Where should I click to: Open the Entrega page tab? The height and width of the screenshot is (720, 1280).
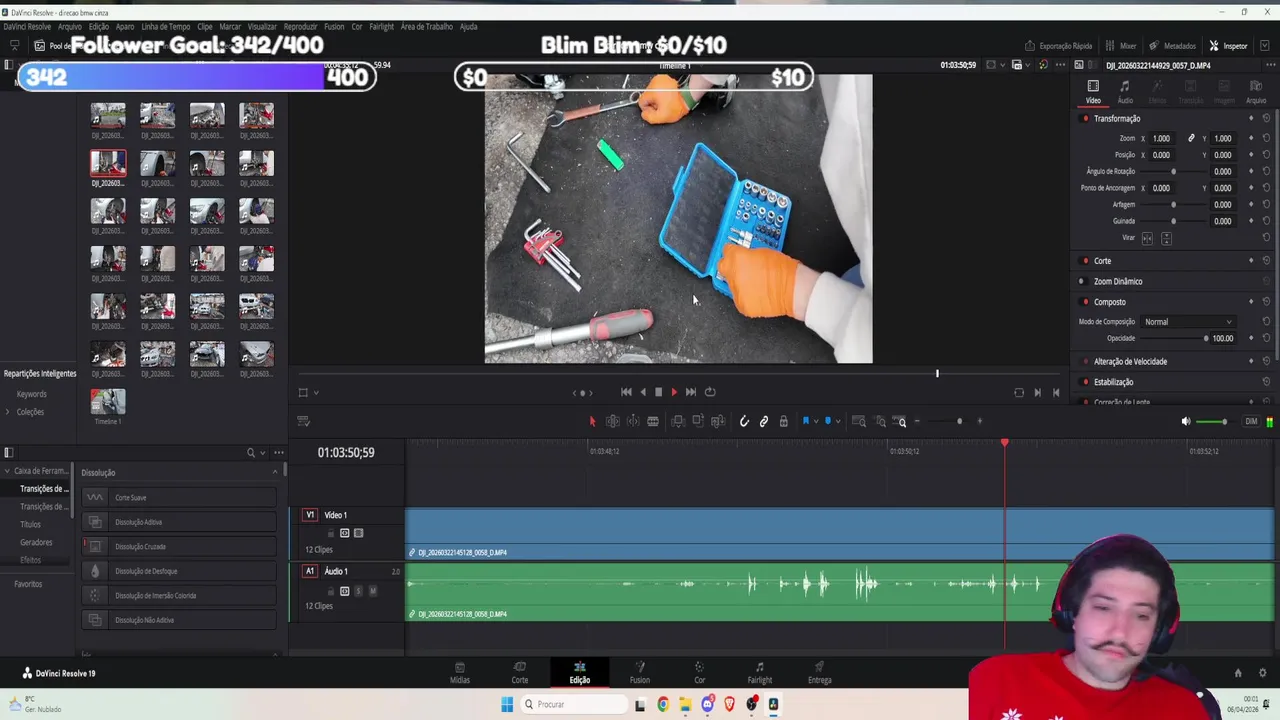click(x=820, y=673)
